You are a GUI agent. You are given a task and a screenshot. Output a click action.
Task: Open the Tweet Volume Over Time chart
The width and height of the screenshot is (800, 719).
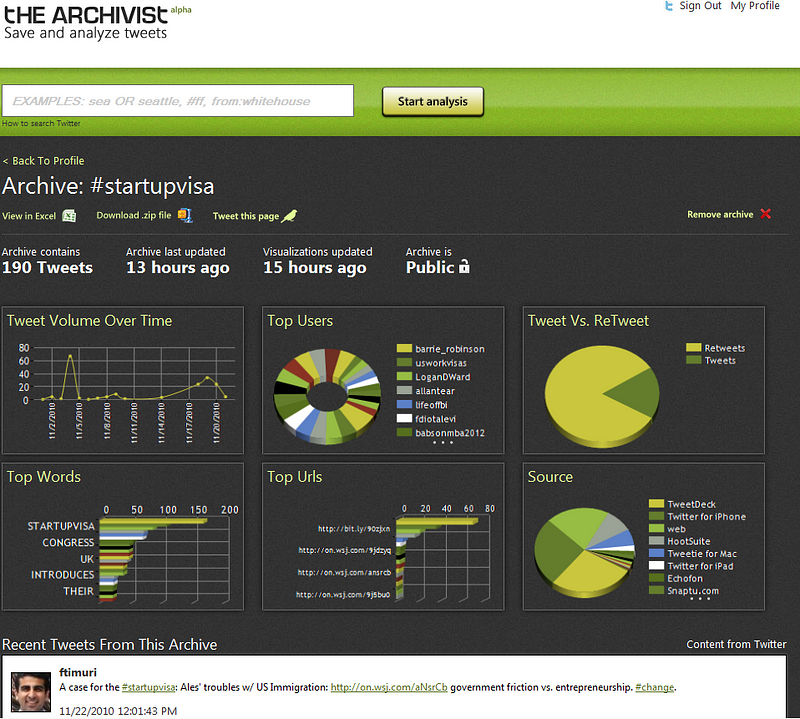click(123, 380)
